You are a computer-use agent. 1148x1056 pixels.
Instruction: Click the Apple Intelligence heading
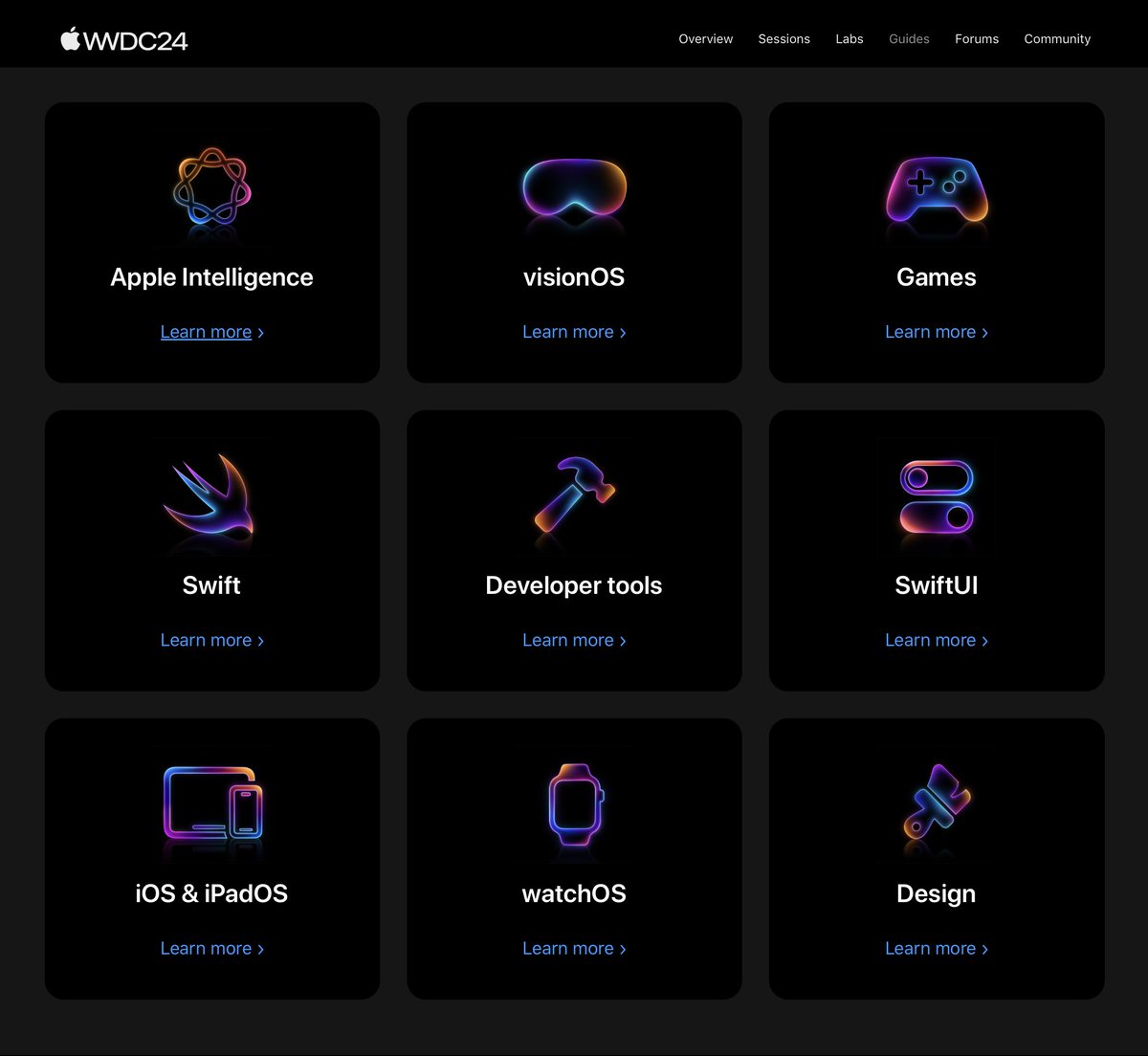[x=211, y=277]
